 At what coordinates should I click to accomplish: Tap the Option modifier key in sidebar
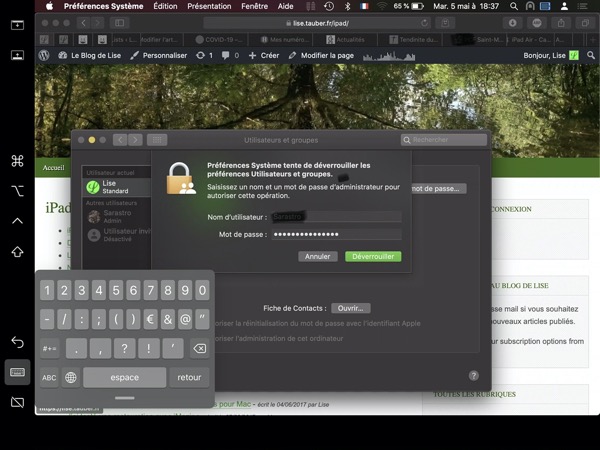point(17,190)
